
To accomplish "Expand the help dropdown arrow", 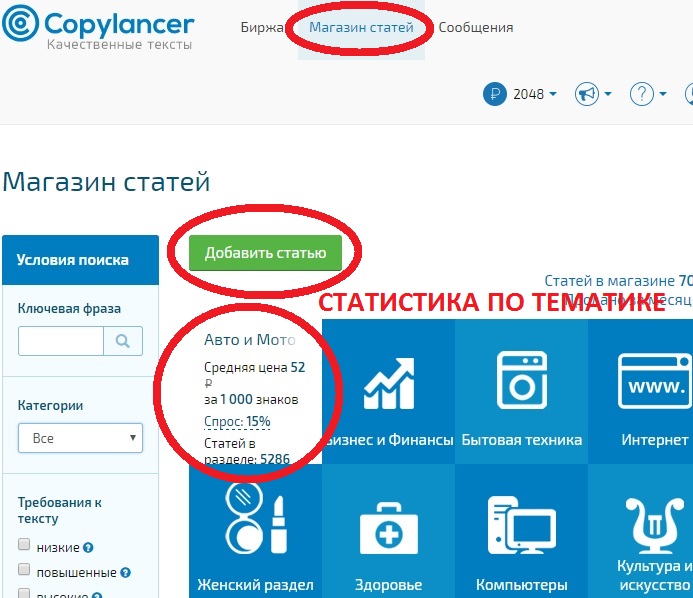I will coord(663,94).
